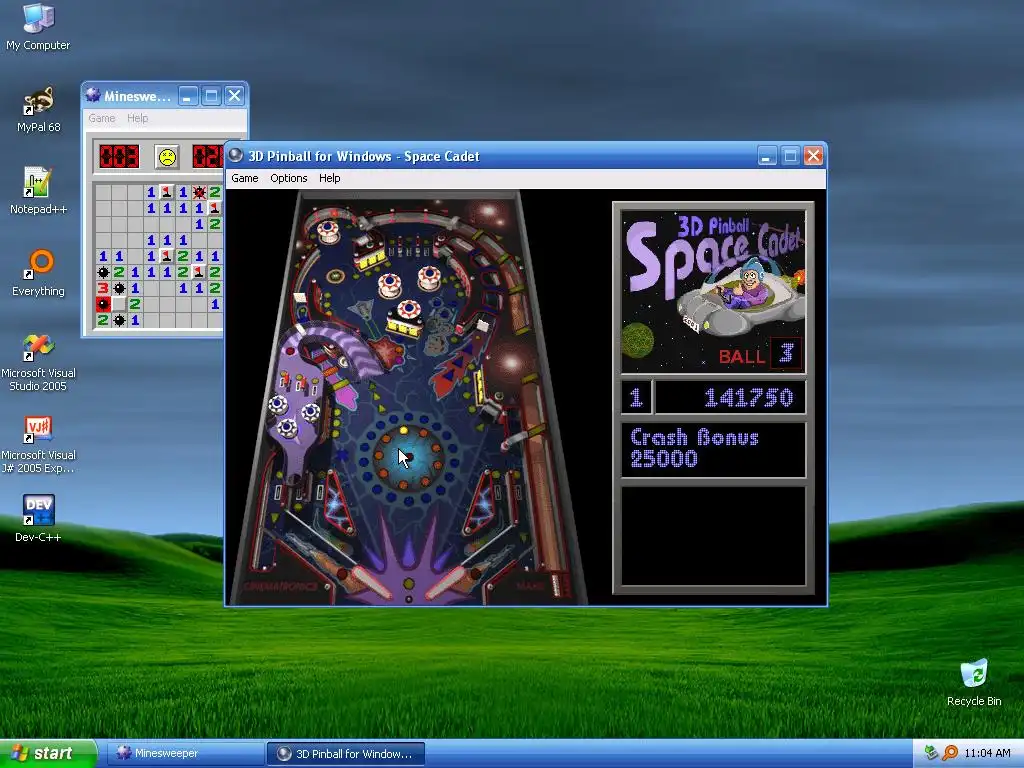The width and height of the screenshot is (1024, 768).
Task: Close the Minesweeper window
Action: [x=234, y=96]
